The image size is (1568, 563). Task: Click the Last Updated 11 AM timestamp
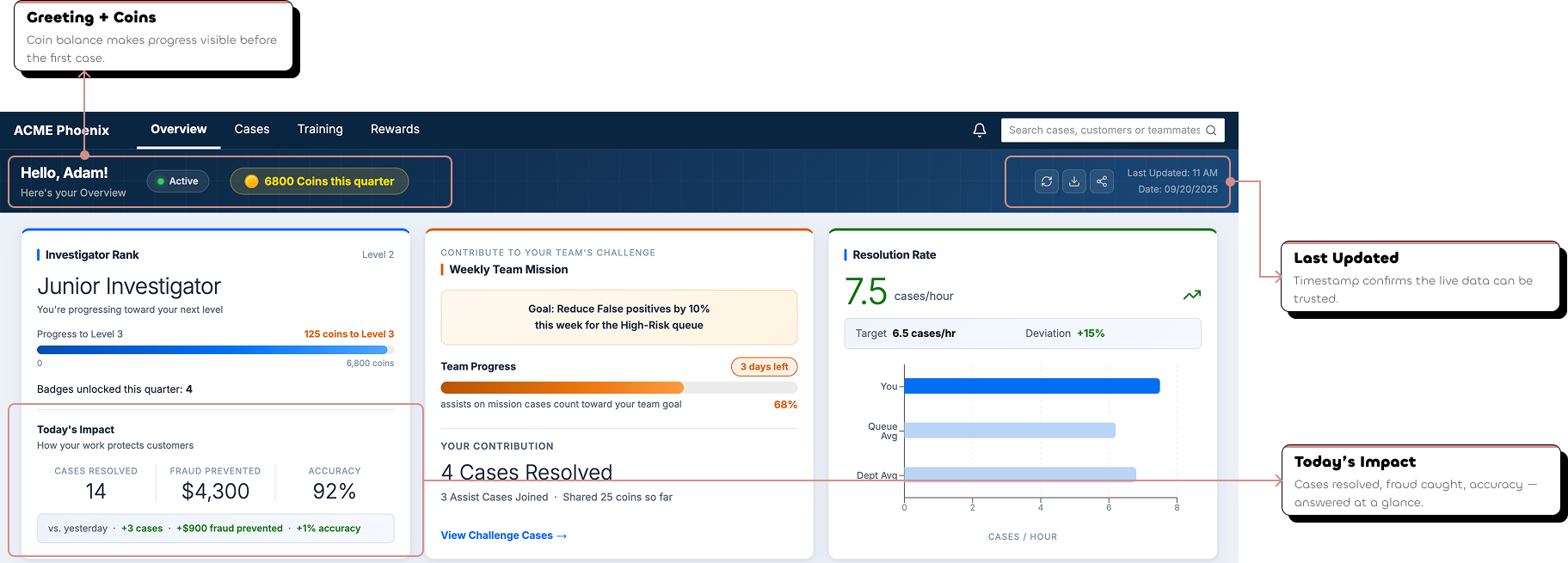click(1172, 174)
